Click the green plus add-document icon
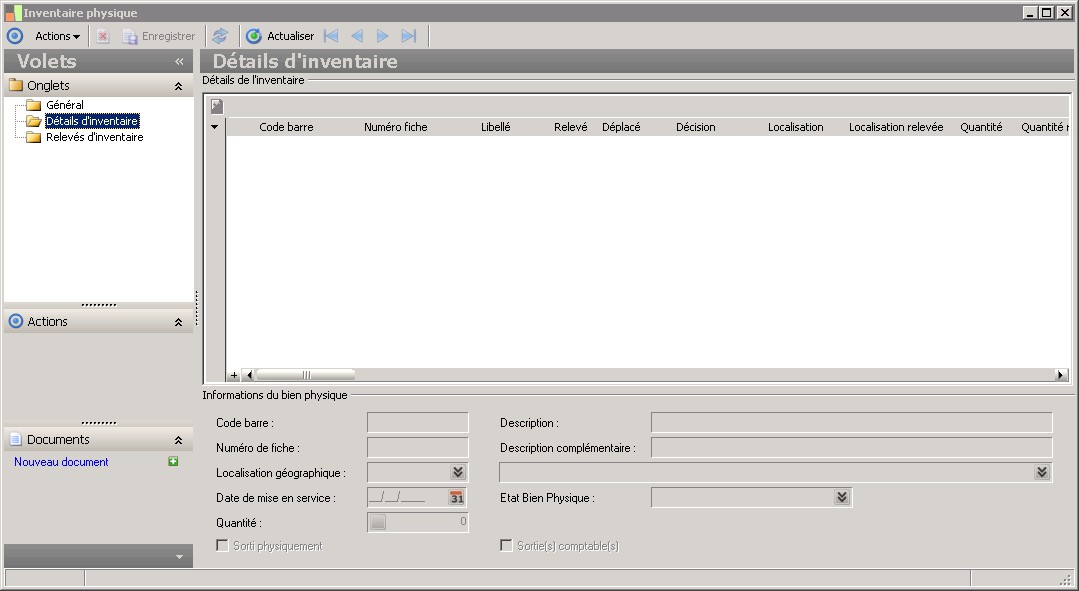 [x=173, y=462]
